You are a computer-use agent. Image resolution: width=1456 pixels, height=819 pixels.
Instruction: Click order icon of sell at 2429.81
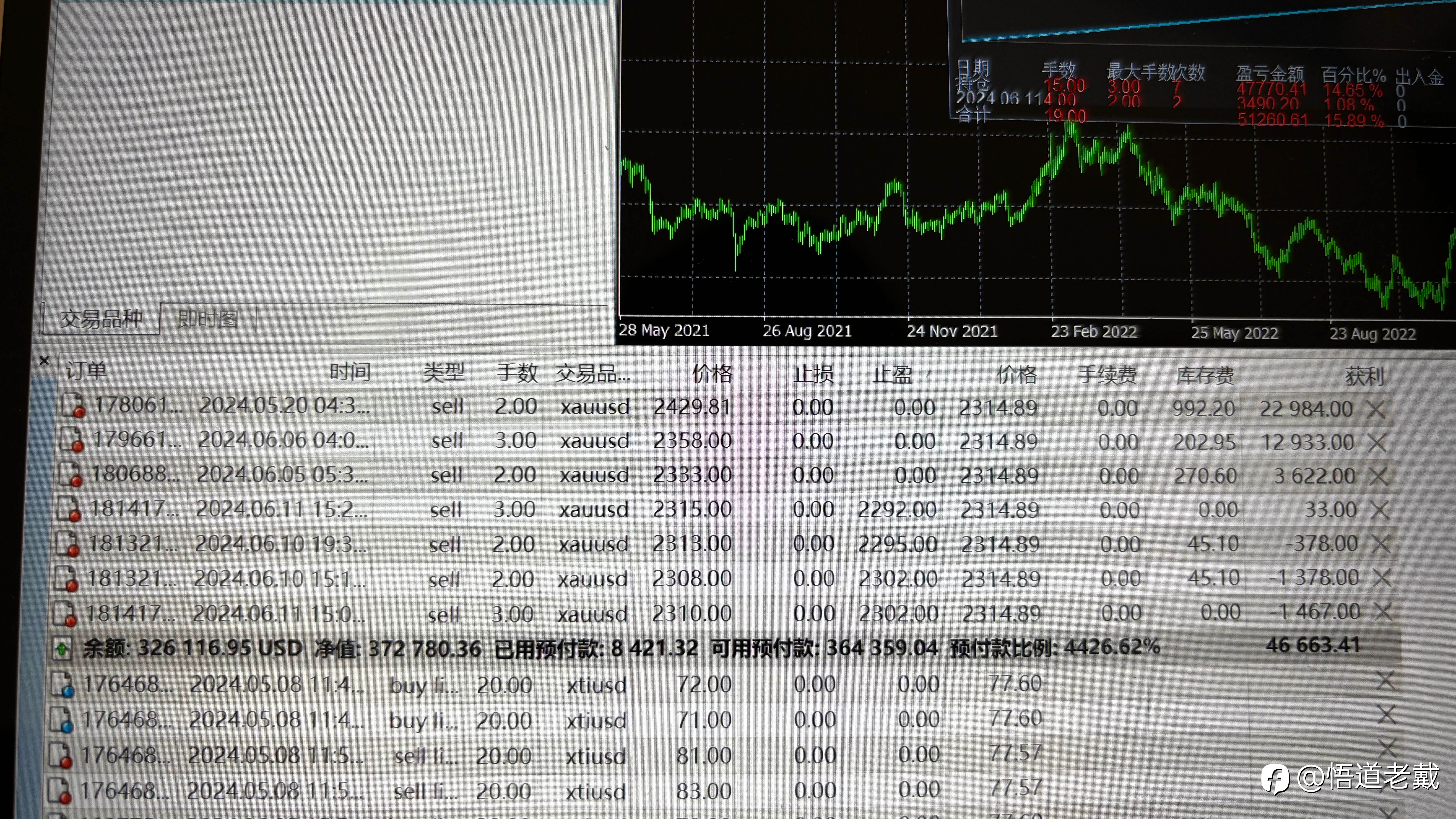click(73, 405)
